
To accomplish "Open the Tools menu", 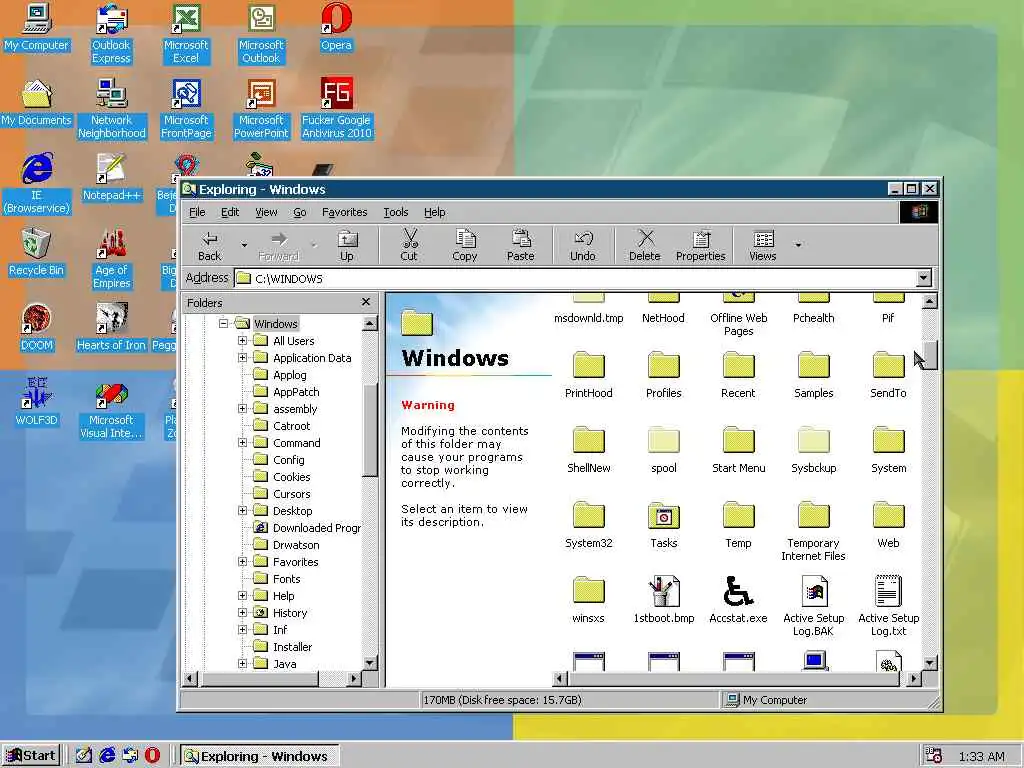I will (396, 212).
